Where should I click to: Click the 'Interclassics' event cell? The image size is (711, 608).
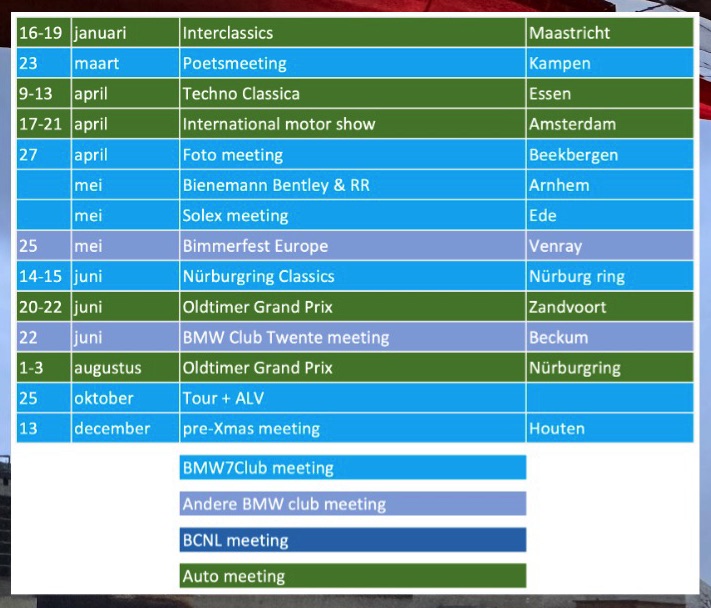pyautogui.click(x=352, y=33)
